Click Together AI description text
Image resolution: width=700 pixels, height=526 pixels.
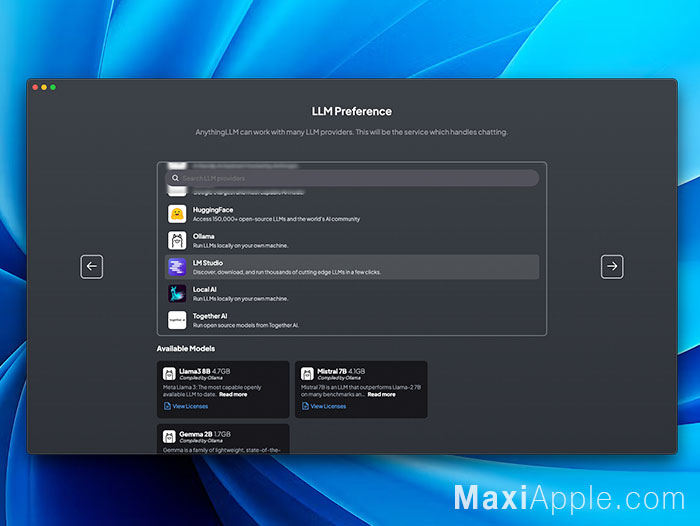pos(246,325)
